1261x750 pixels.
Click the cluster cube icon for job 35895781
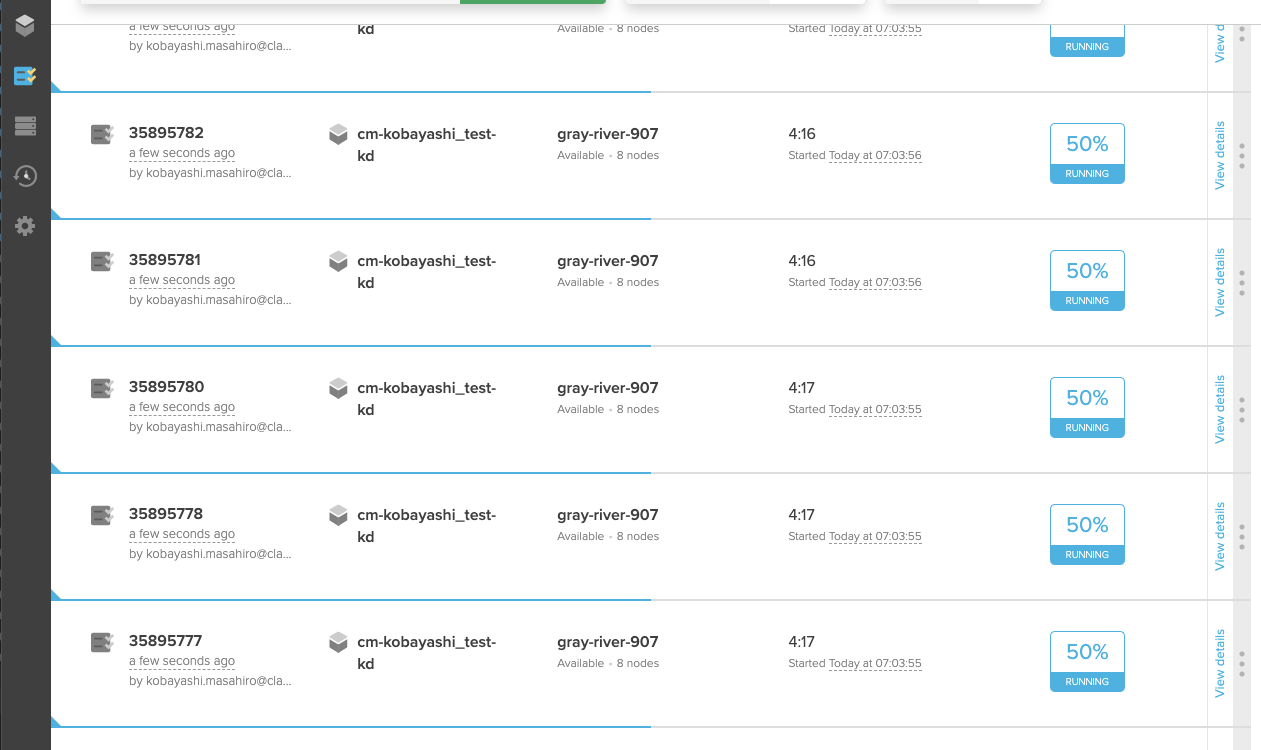pos(337,260)
